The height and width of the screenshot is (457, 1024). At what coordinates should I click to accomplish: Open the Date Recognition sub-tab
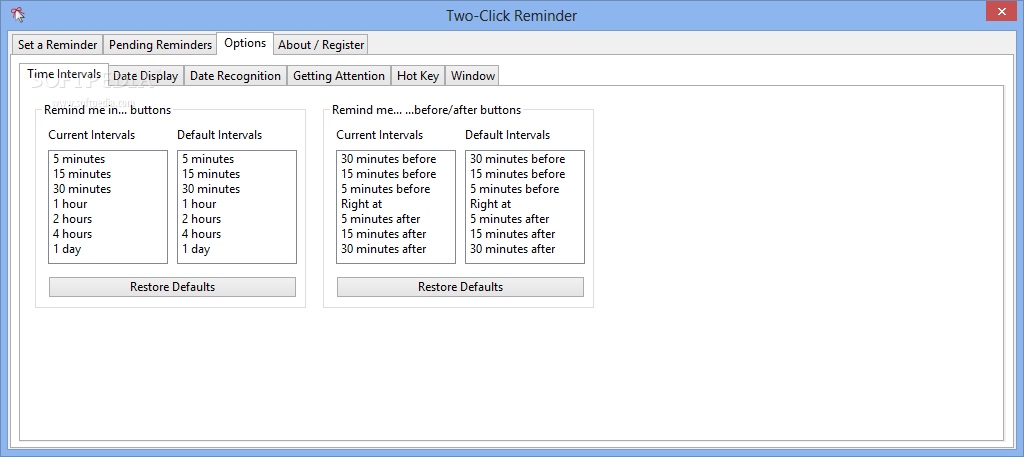pyautogui.click(x=235, y=76)
